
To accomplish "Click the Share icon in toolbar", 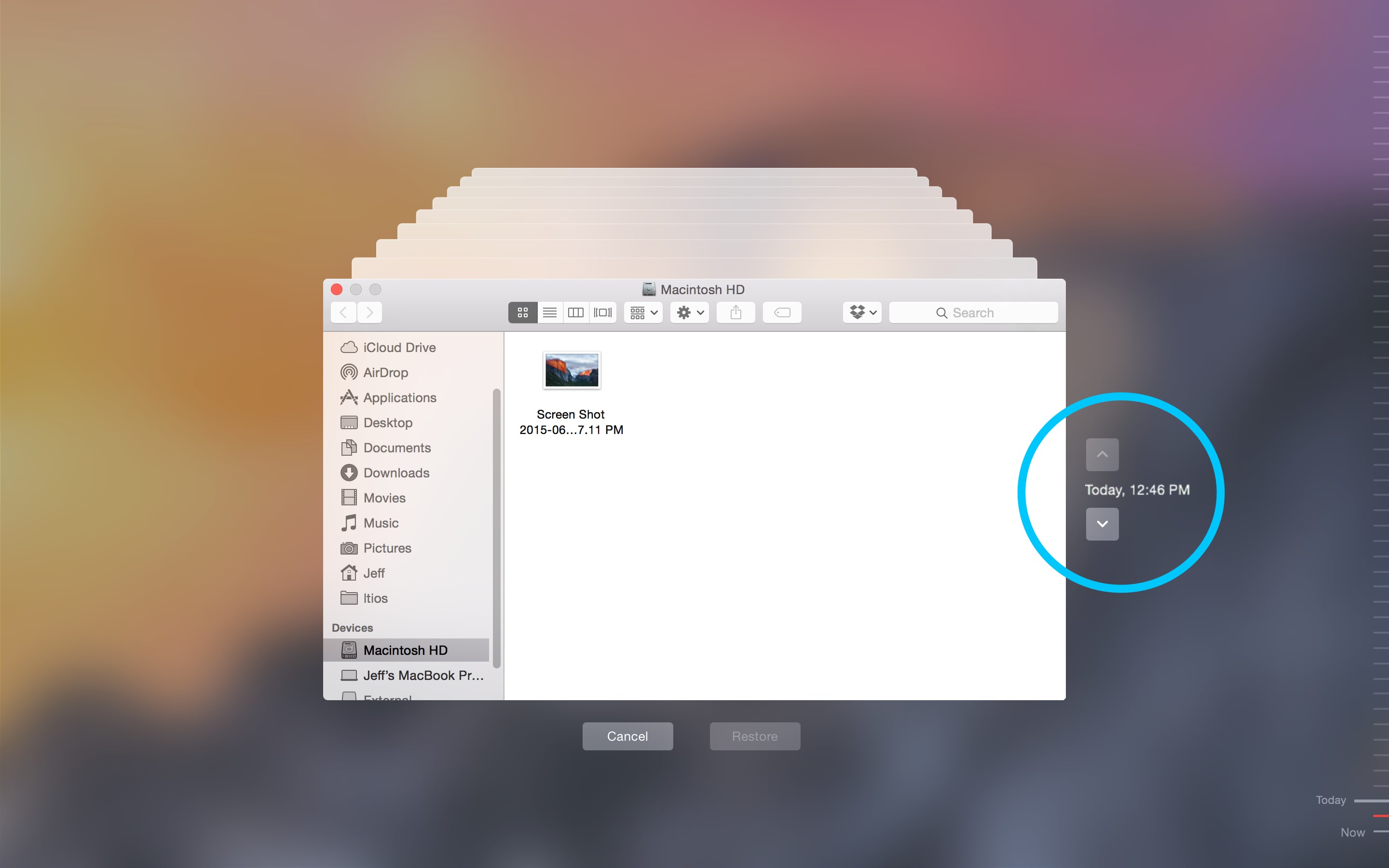I will (x=735, y=313).
